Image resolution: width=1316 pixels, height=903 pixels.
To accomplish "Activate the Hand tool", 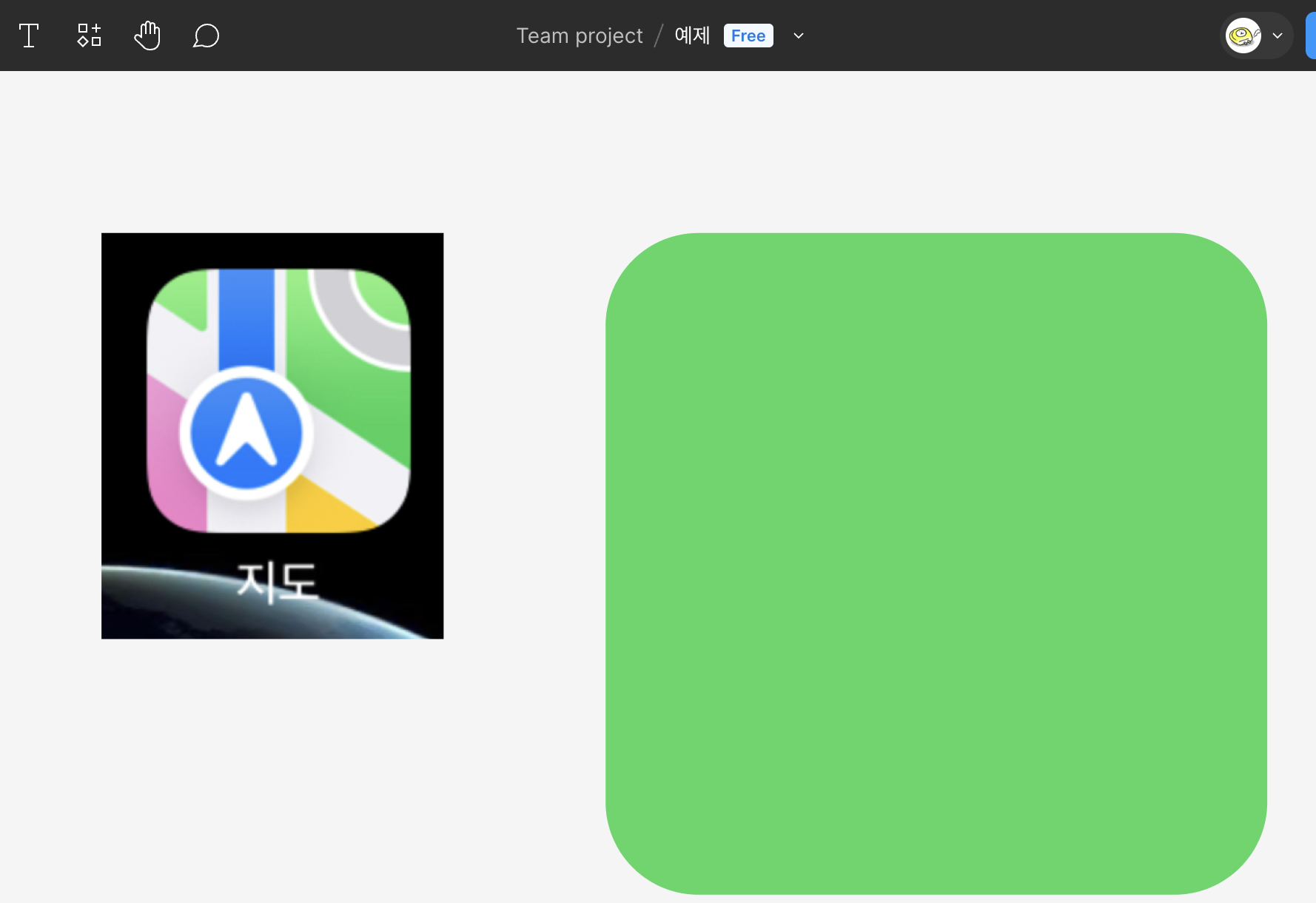I will [147, 36].
